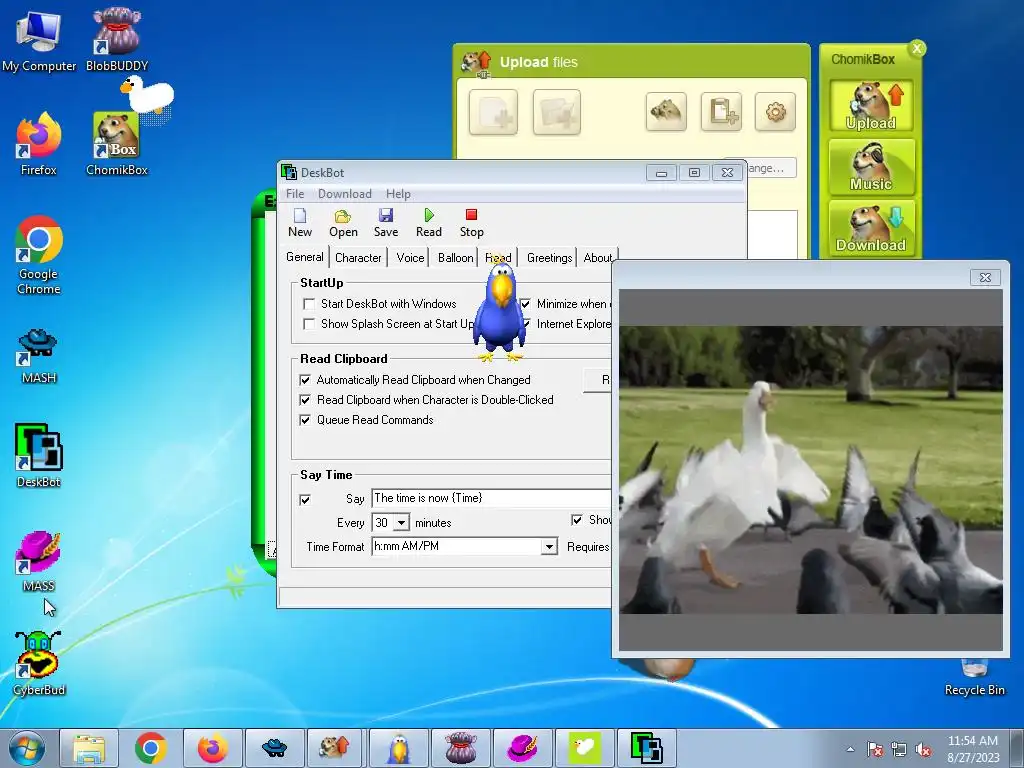Screen dimensions: 1024x768
Task: Click the muted volume tray icon
Action: pyautogui.click(x=923, y=749)
